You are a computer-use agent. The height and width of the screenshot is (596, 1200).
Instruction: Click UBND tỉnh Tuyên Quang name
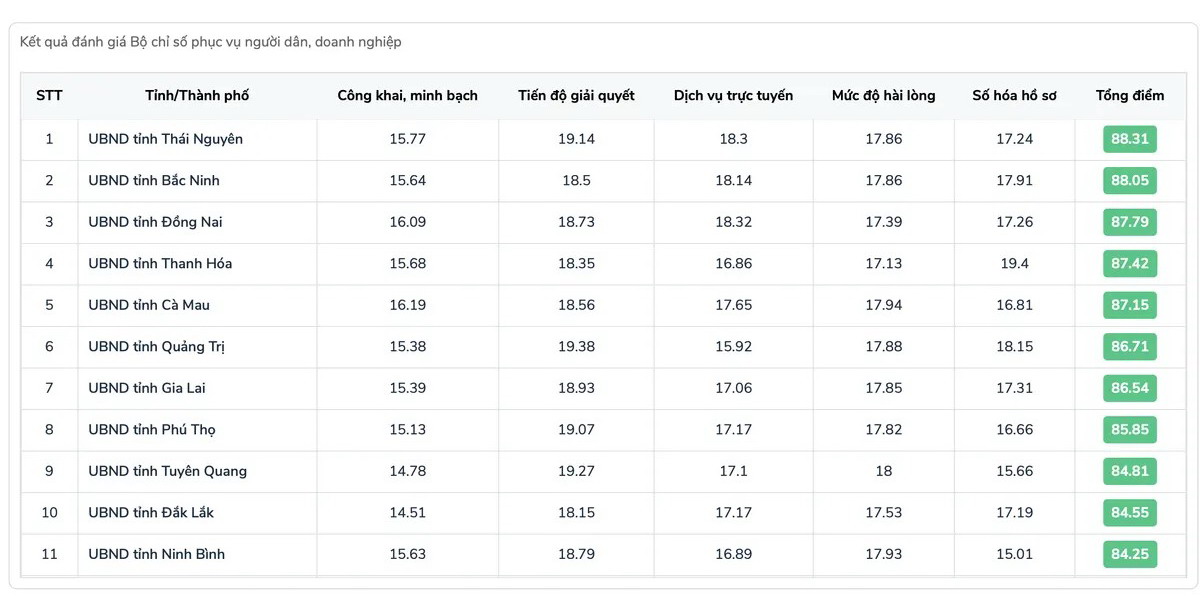[x=167, y=471]
